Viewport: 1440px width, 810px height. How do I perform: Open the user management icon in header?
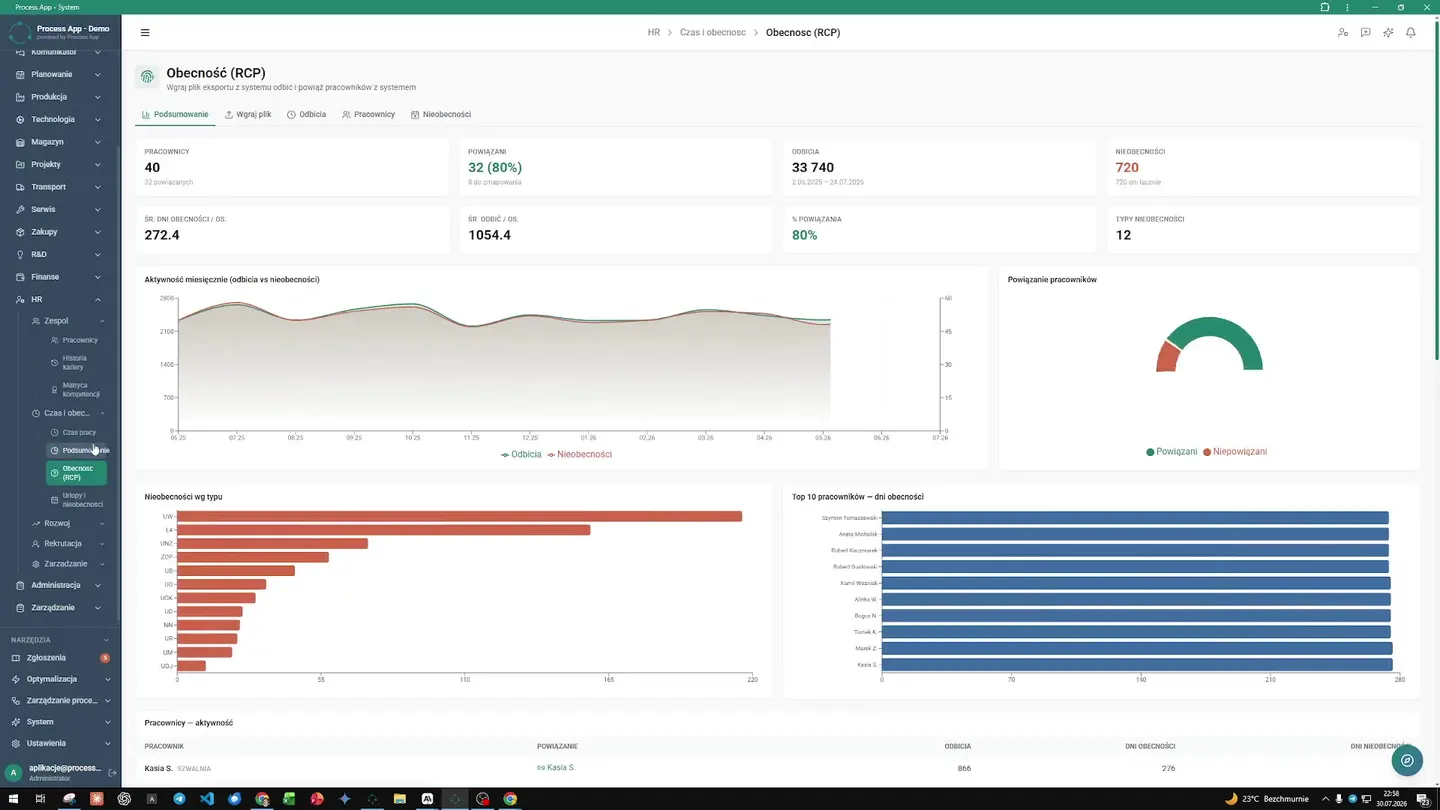coord(1343,33)
